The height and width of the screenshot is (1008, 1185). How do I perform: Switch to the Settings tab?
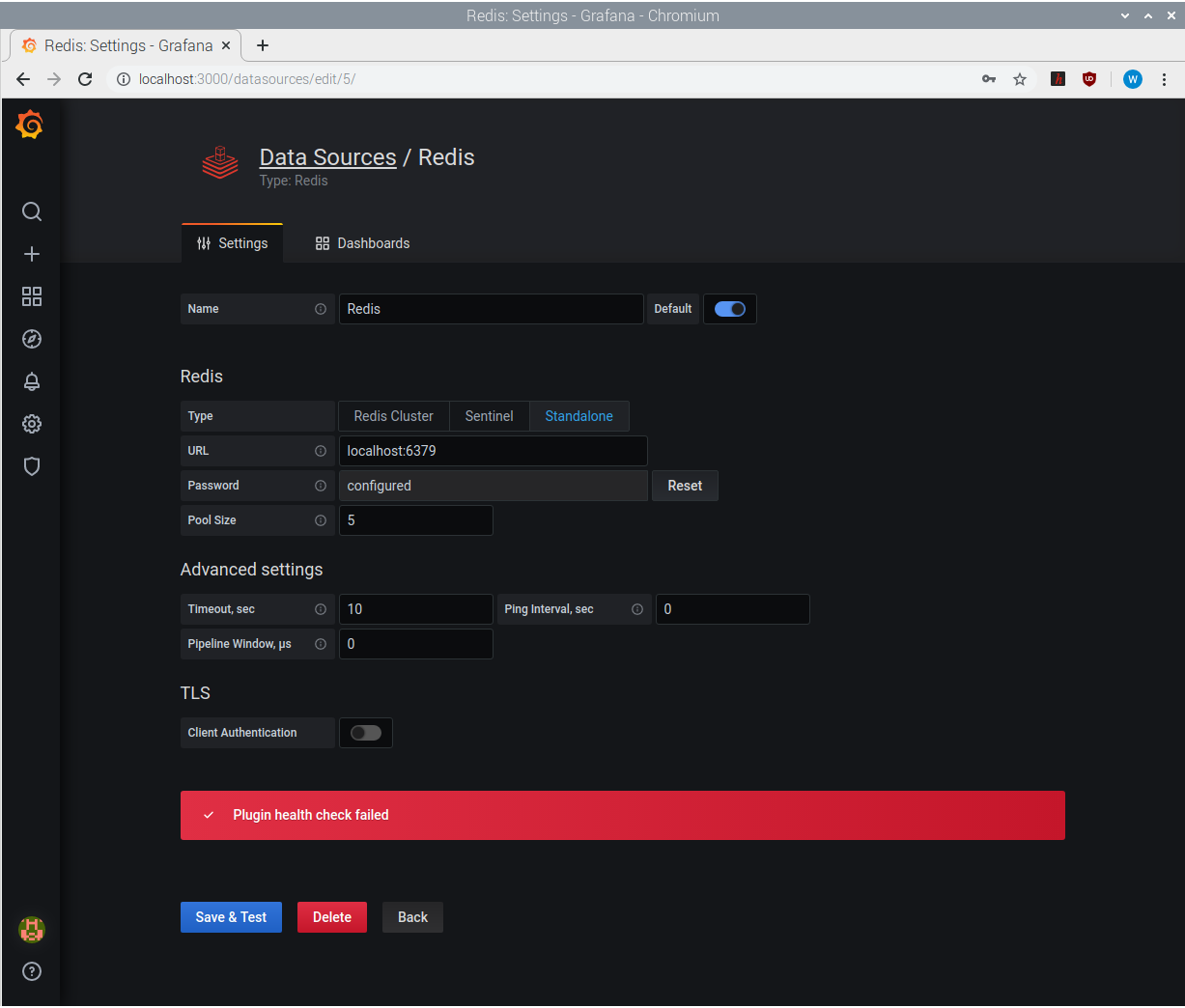pos(232,242)
